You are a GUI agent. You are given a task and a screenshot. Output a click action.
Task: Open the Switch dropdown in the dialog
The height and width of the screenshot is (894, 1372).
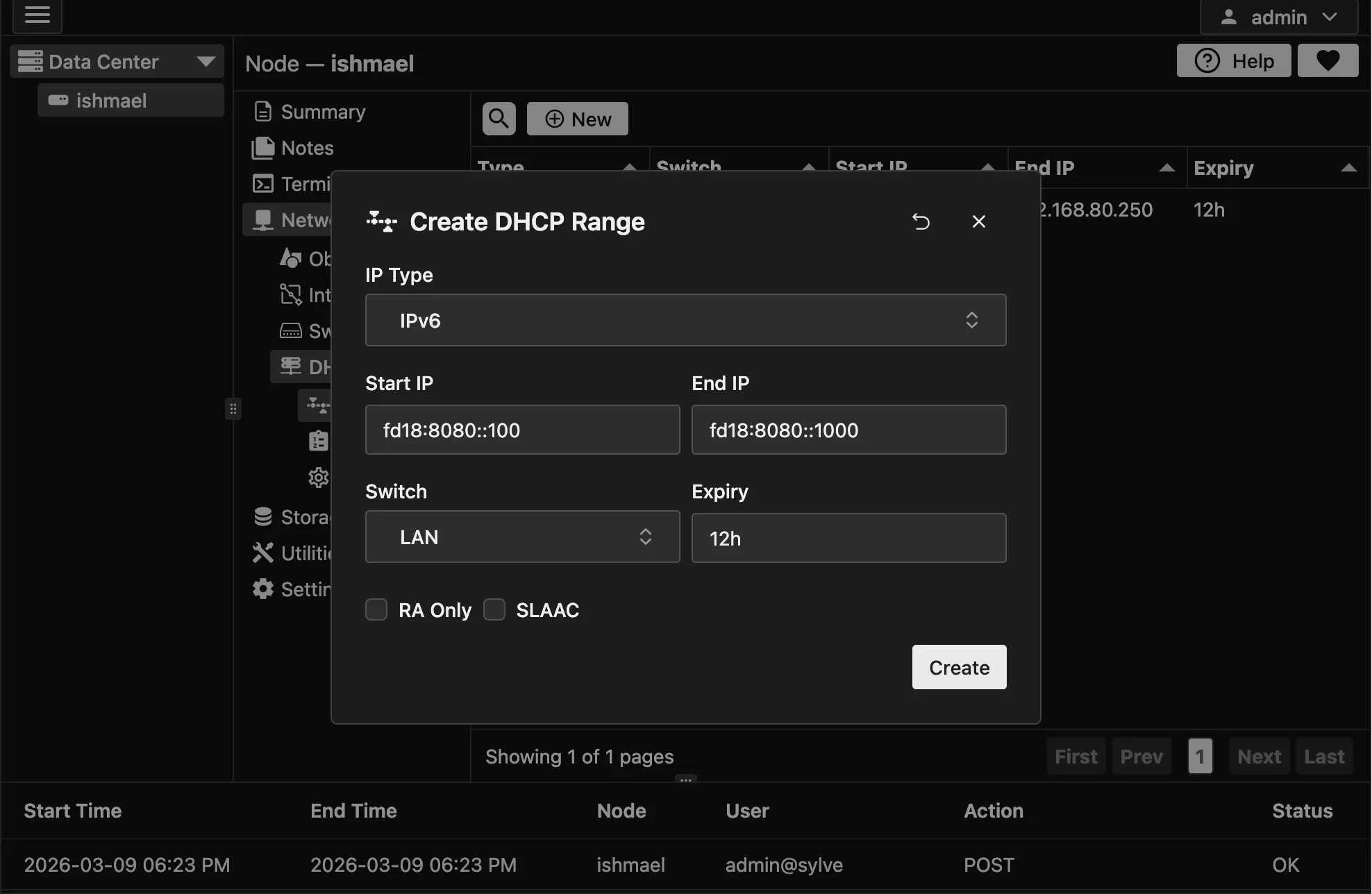pyautogui.click(x=521, y=537)
